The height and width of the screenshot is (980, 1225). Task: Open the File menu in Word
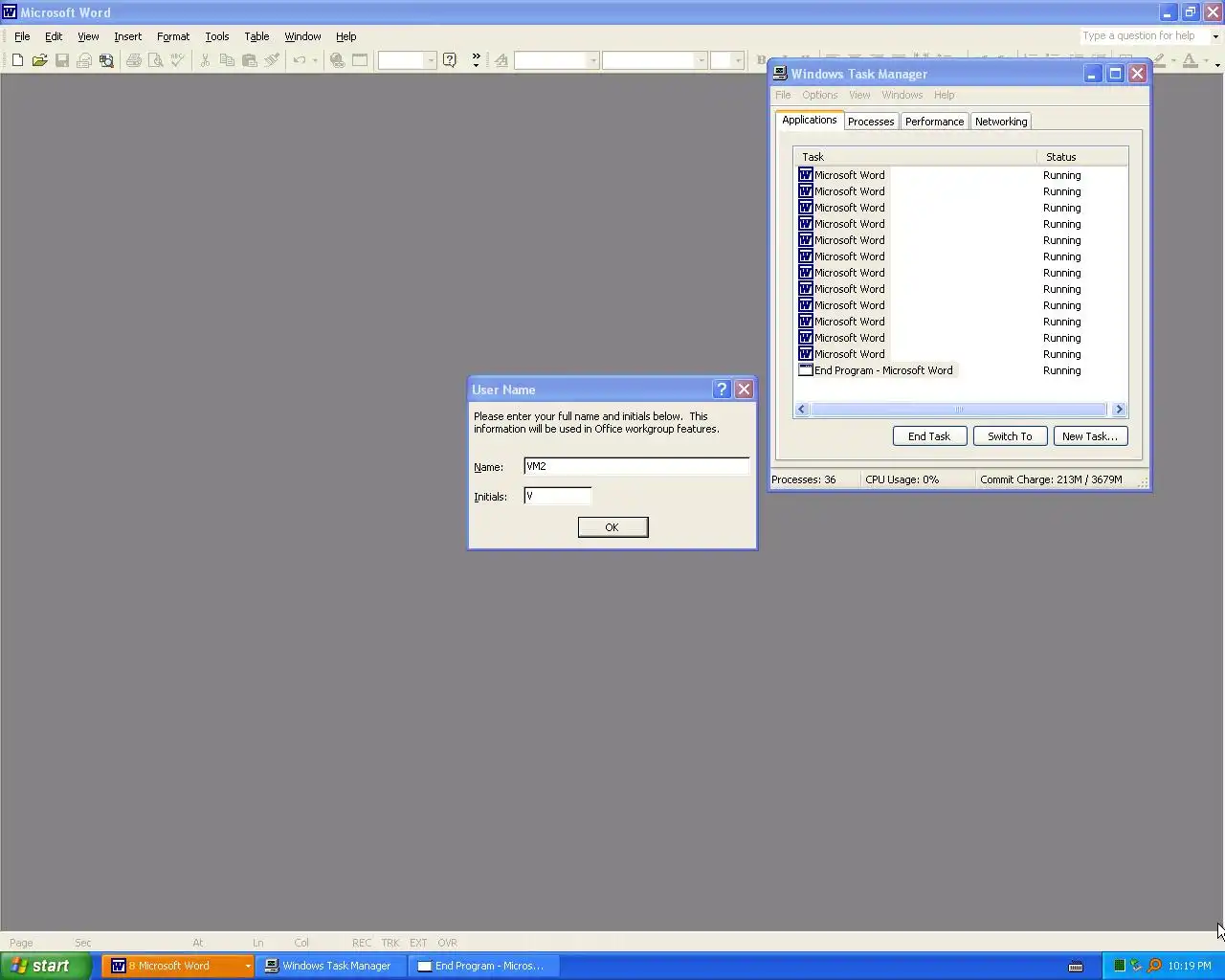pyautogui.click(x=22, y=36)
